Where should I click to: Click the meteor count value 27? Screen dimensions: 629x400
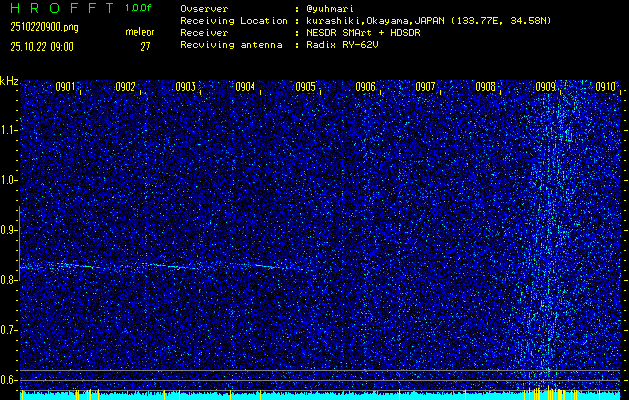145,46
